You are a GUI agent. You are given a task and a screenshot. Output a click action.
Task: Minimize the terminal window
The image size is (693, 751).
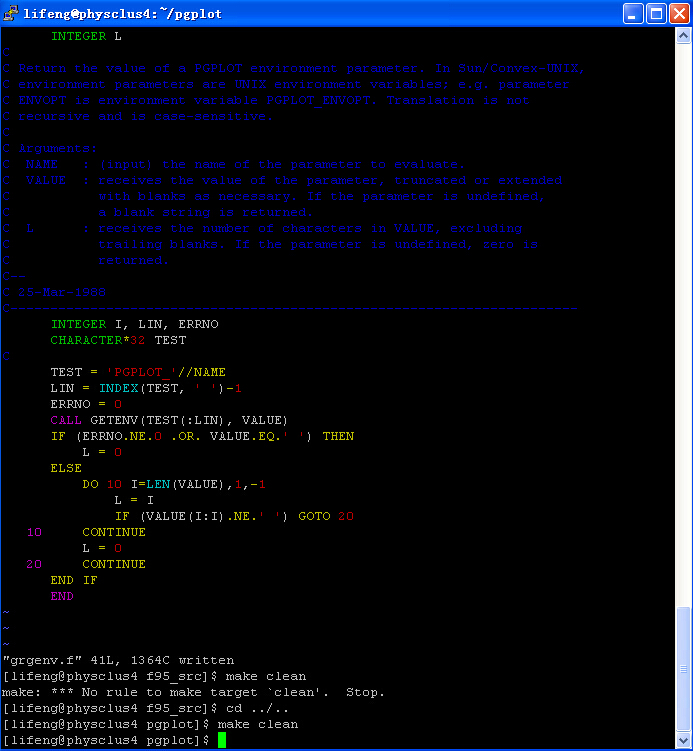coord(632,13)
